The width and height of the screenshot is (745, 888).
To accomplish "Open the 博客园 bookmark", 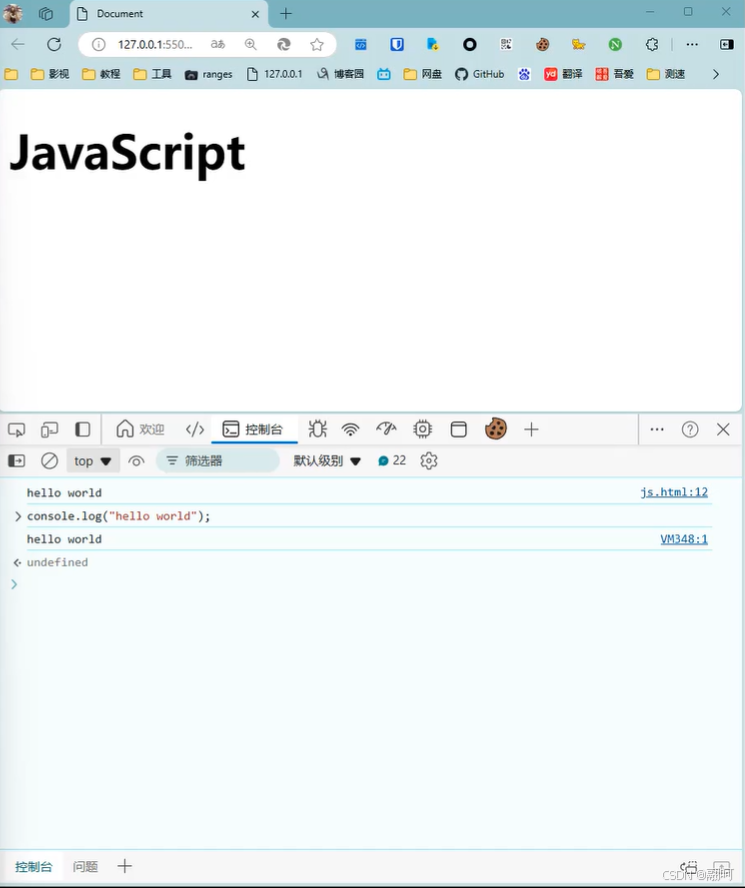I will pos(340,74).
